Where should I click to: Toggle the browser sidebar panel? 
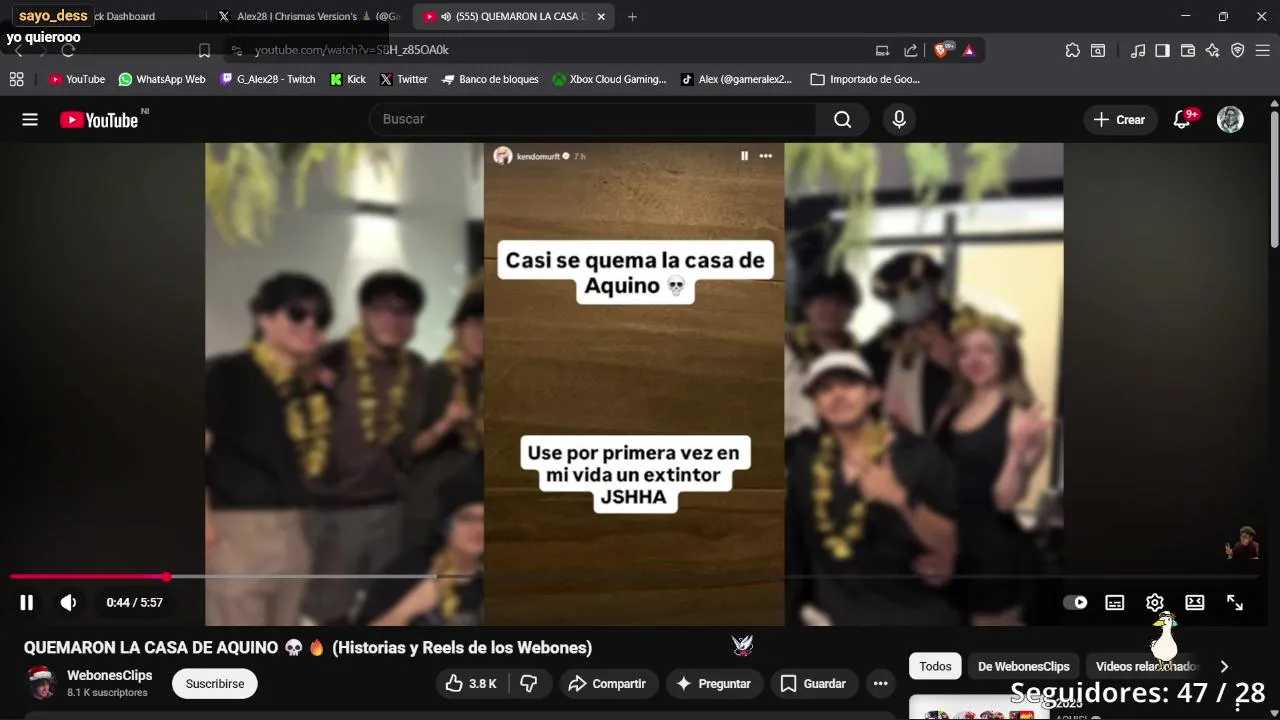[x=1162, y=50]
